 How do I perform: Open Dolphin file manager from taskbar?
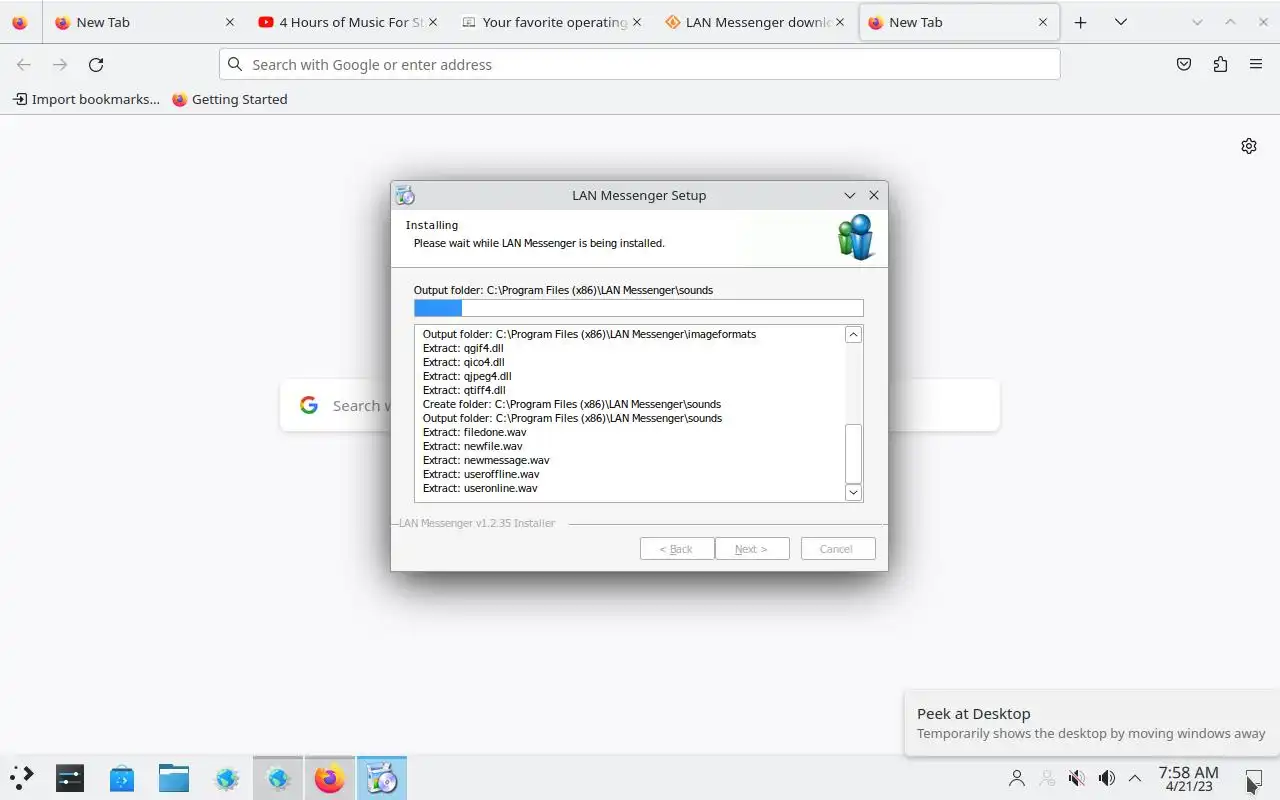tap(174, 778)
